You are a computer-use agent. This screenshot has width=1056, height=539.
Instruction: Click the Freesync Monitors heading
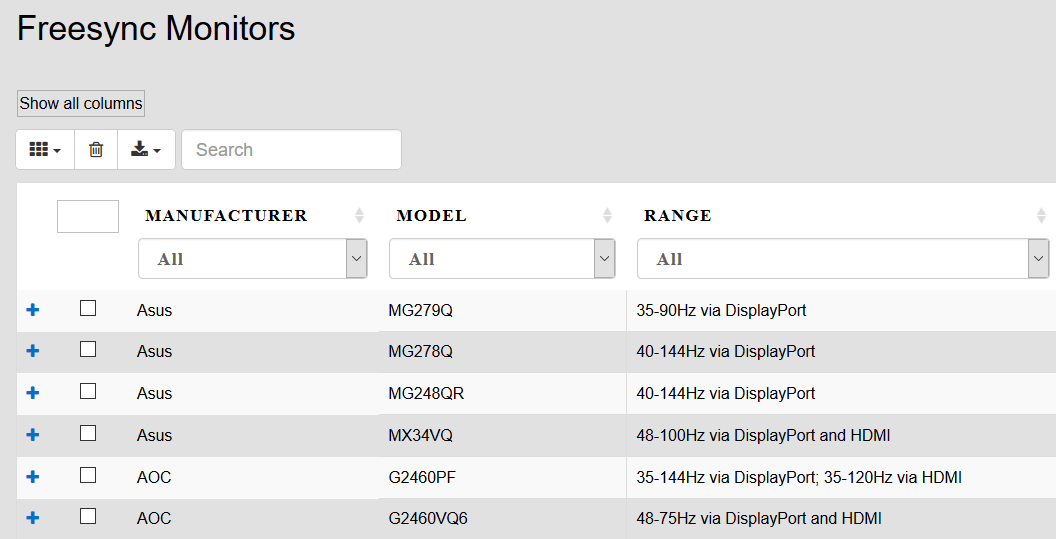(156, 29)
